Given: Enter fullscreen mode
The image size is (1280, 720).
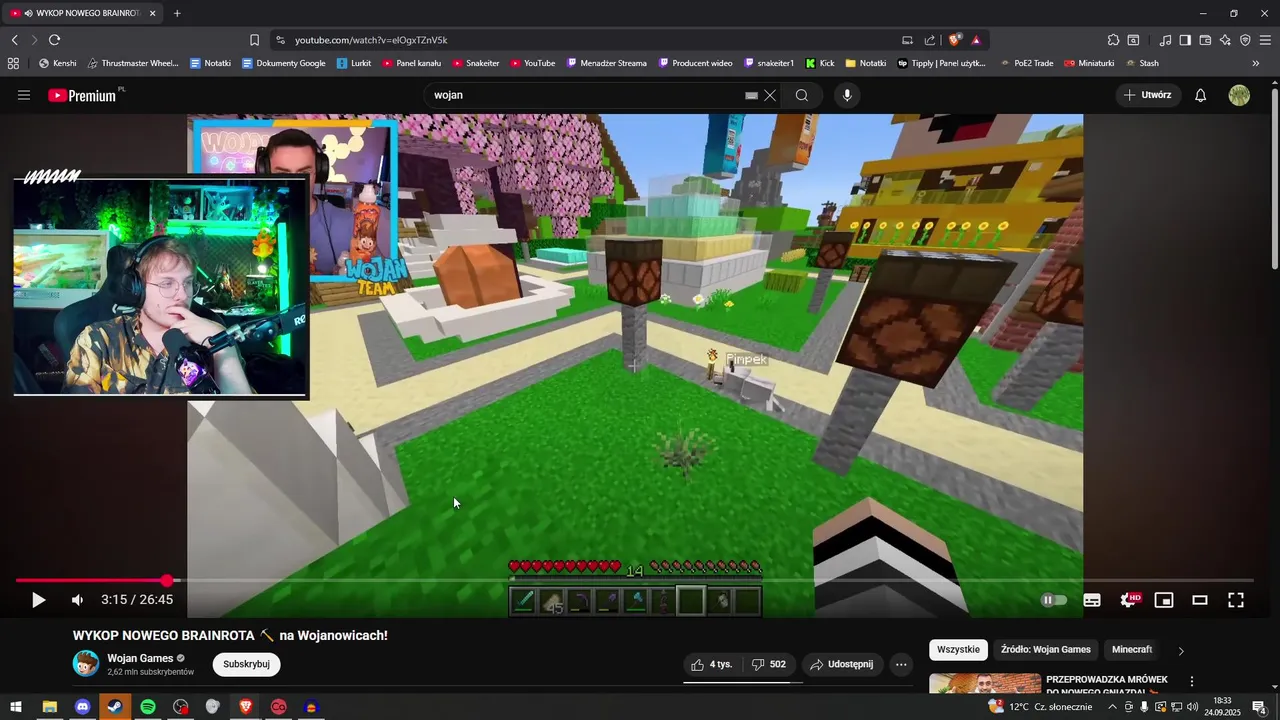Looking at the screenshot, I should (1236, 600).
